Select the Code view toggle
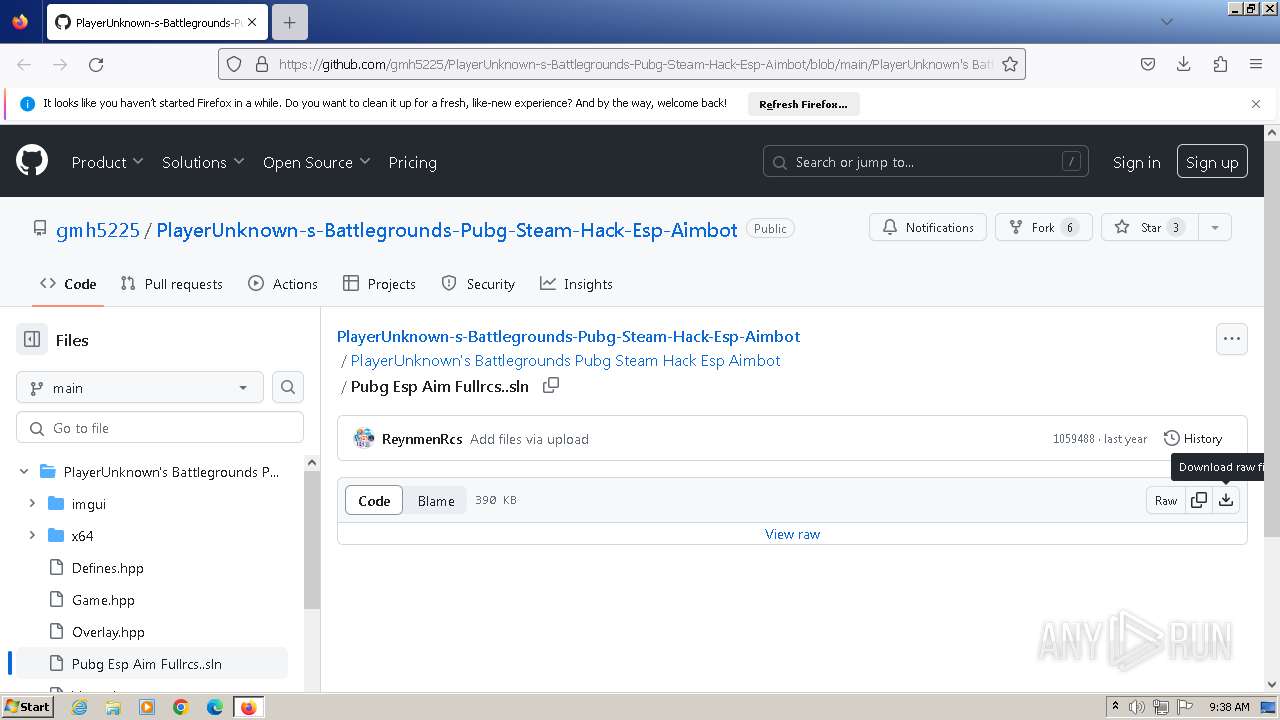This screenshot has height=720, width=1280. (x=374, y=500)
